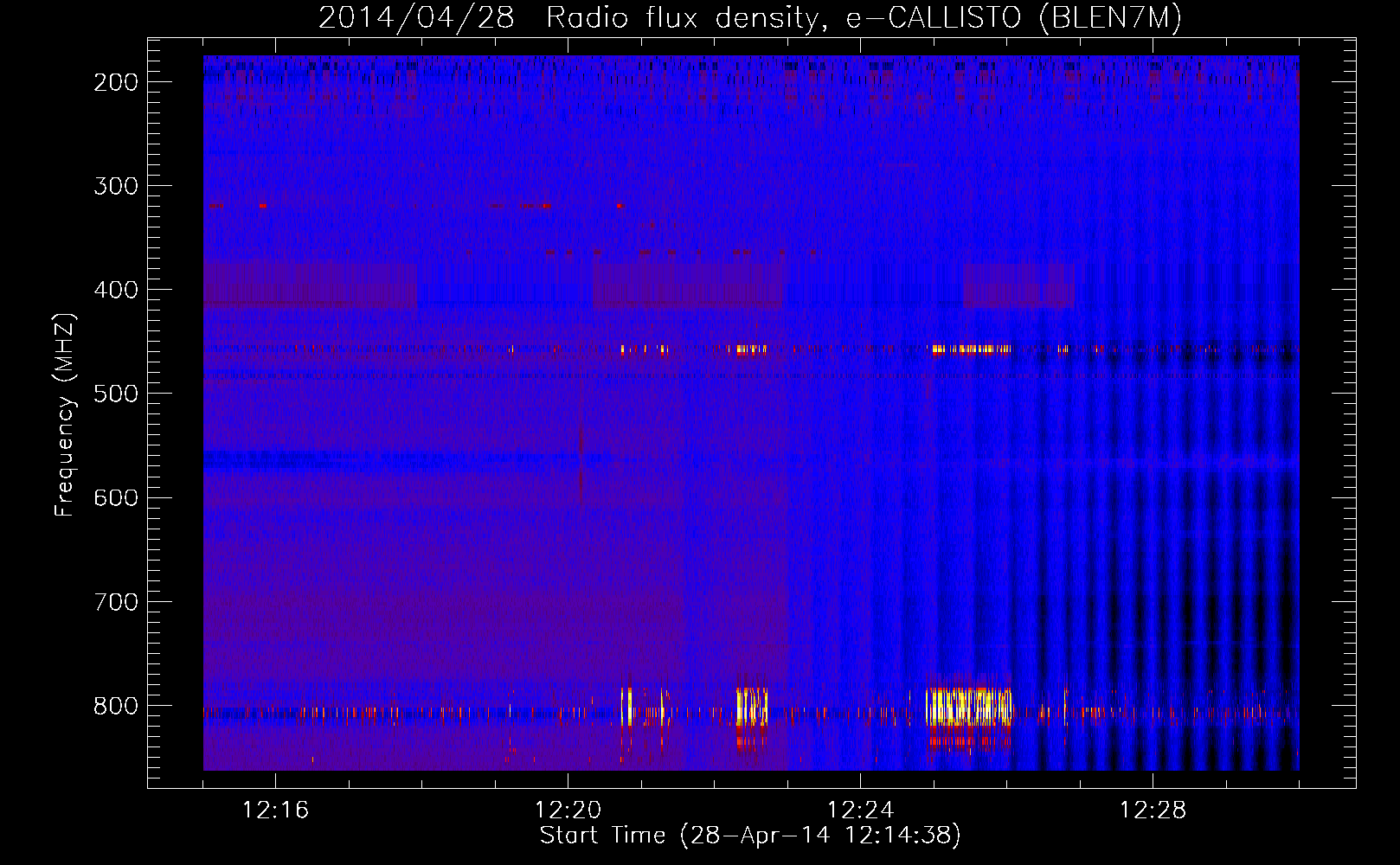Click the 12:16 time tick label
The width and height of the screenshot is (1400, 865).
click(x=275, y=811)
